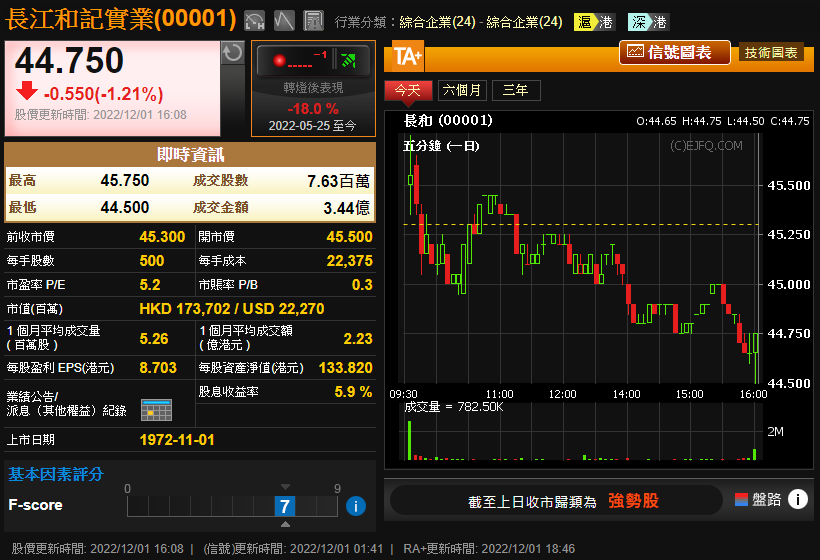Click the 轉燈後表現 -18.0 % figure

pos(313,109)
